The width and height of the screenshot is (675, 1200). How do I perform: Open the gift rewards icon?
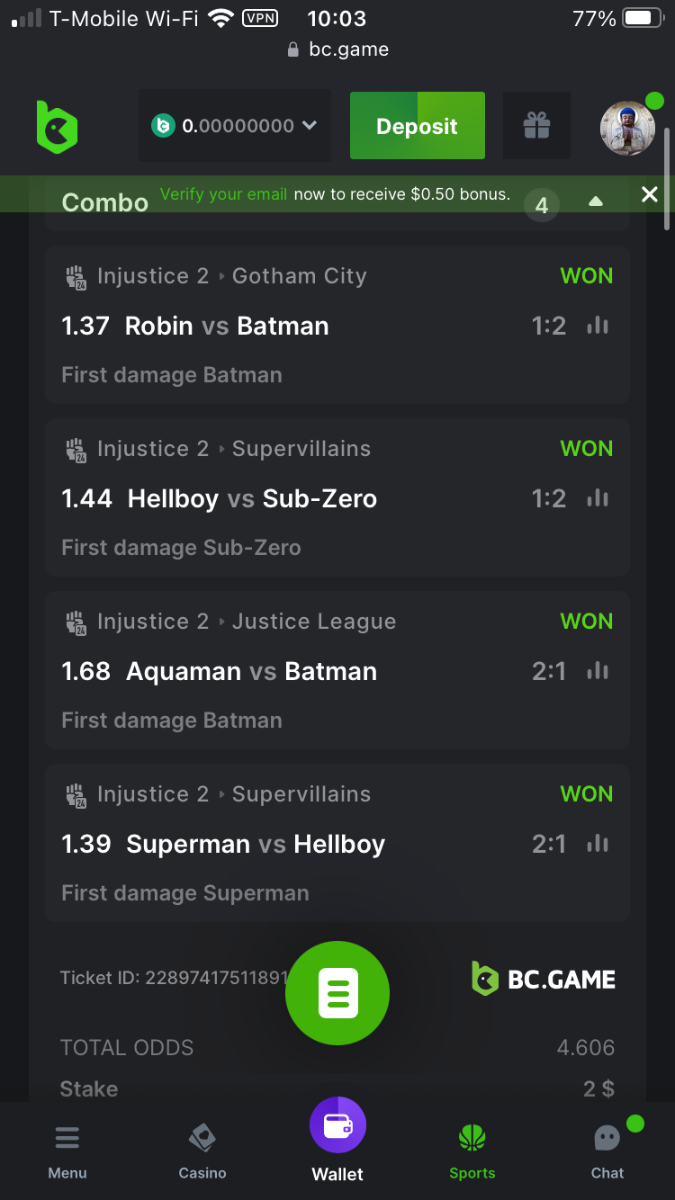pos(537,126)
